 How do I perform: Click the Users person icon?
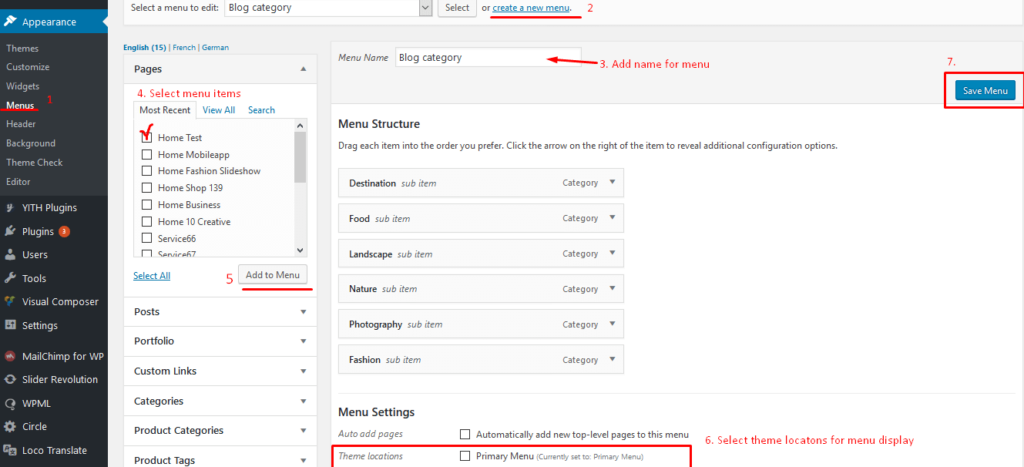click(x=10, y=255)
